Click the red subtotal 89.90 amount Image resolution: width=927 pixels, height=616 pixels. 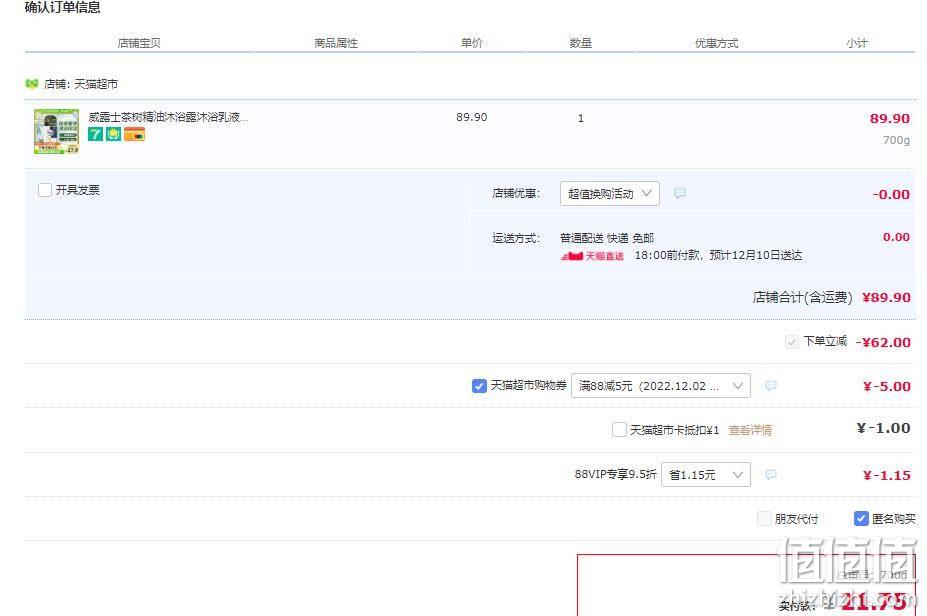pos(890,118)
